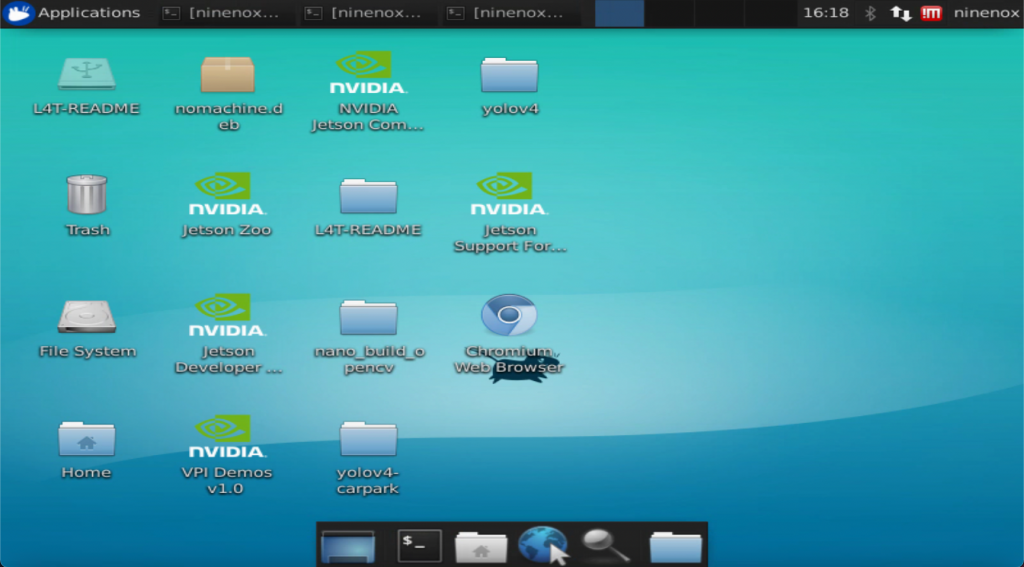Select the L4T-README folder icon
Image resolution: width=1024 pixels, height=567 pixels.
click(x=368, y=196)
